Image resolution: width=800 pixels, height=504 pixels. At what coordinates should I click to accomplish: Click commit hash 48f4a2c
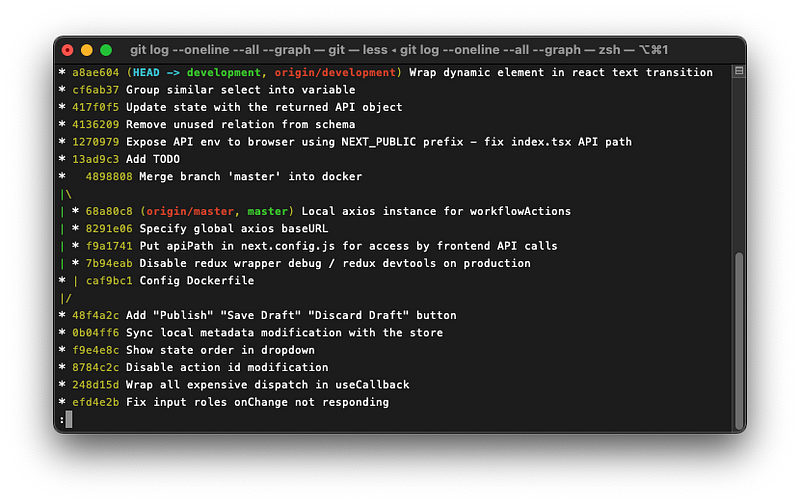click(x=95, y=315)
